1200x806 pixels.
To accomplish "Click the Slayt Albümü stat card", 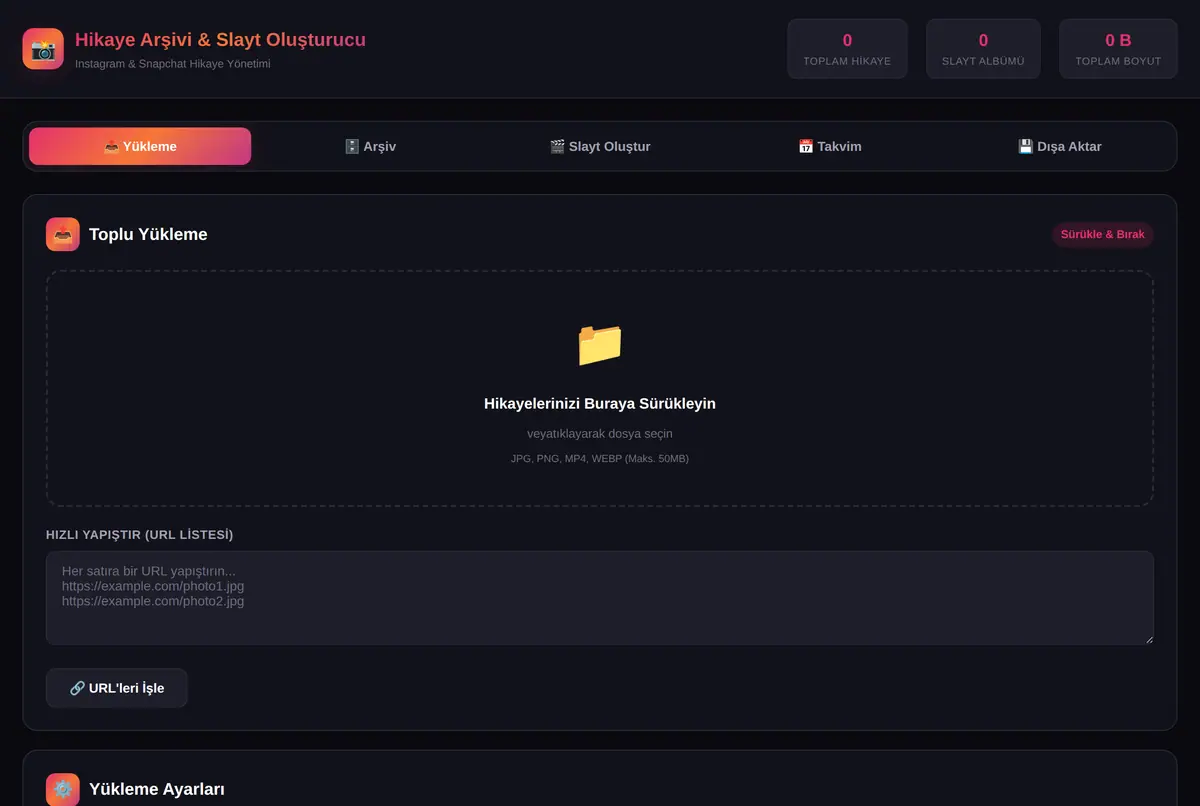I will 983,49.
